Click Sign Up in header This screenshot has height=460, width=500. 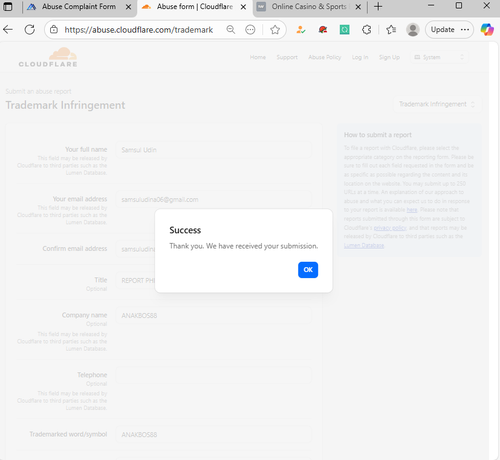tap(389, 57)
